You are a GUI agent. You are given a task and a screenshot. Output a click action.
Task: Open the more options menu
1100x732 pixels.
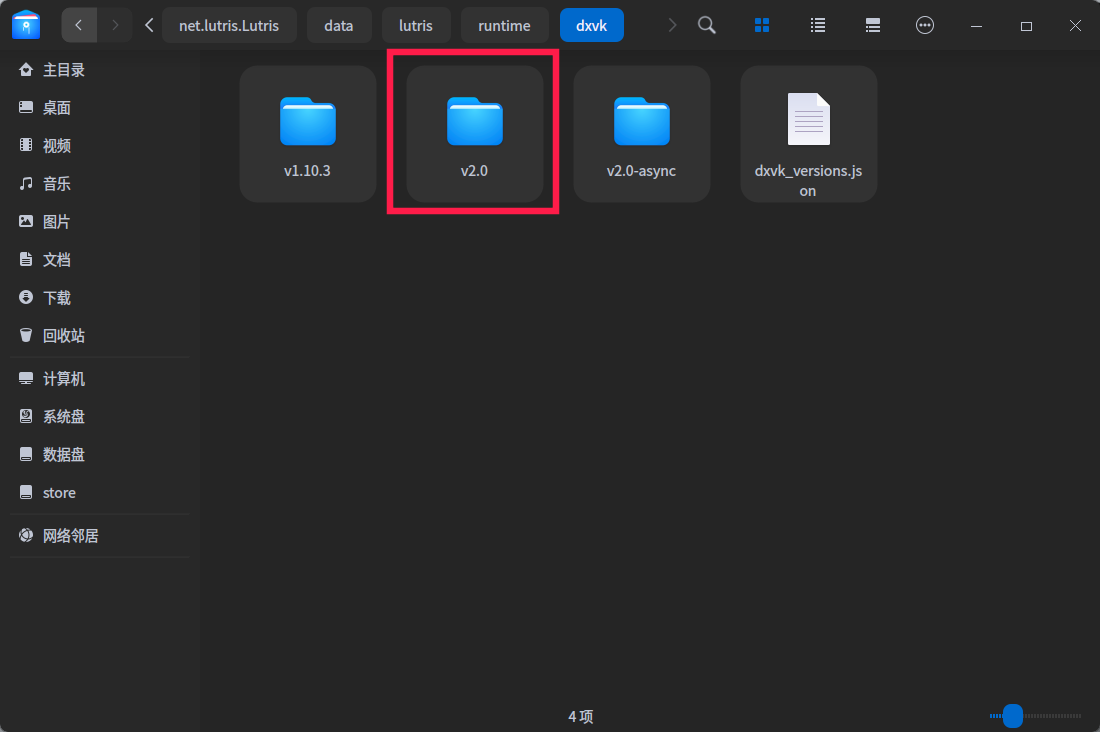pos(925,25)
